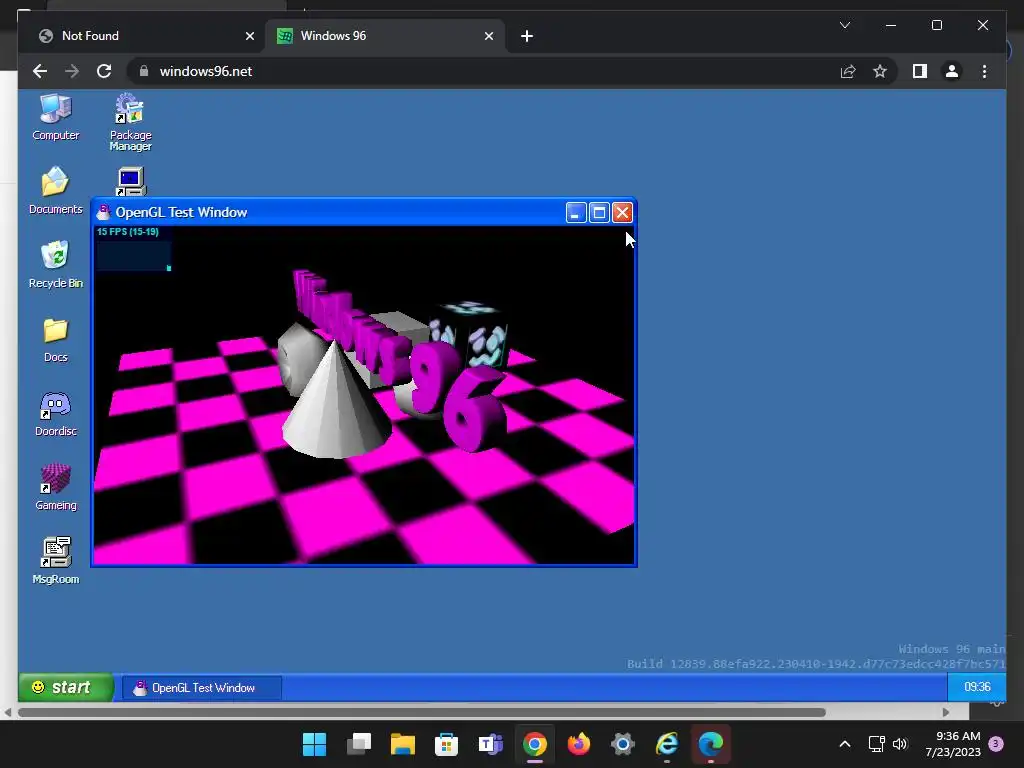
Task: Minimize the OpenGL Test Window
Action: 575,212
